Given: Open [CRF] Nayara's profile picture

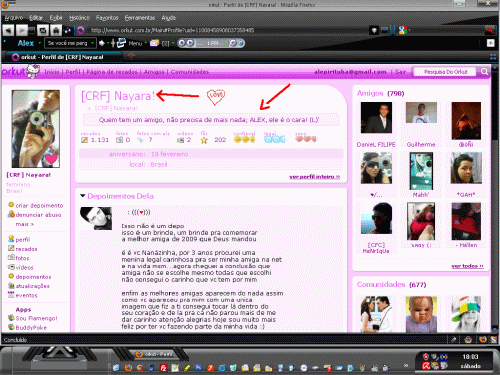Looking at the screenshot, I should (36, 129).
